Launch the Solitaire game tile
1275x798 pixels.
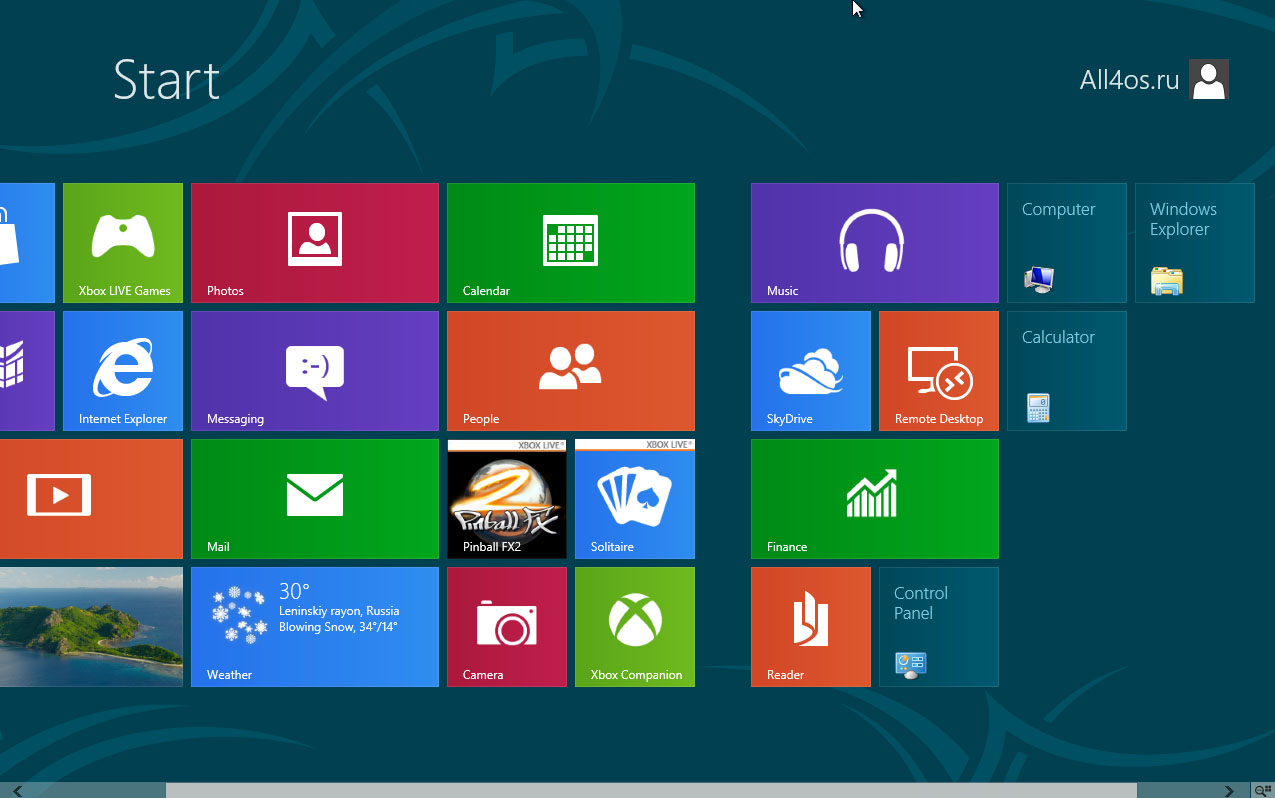(x=635, y=499)
